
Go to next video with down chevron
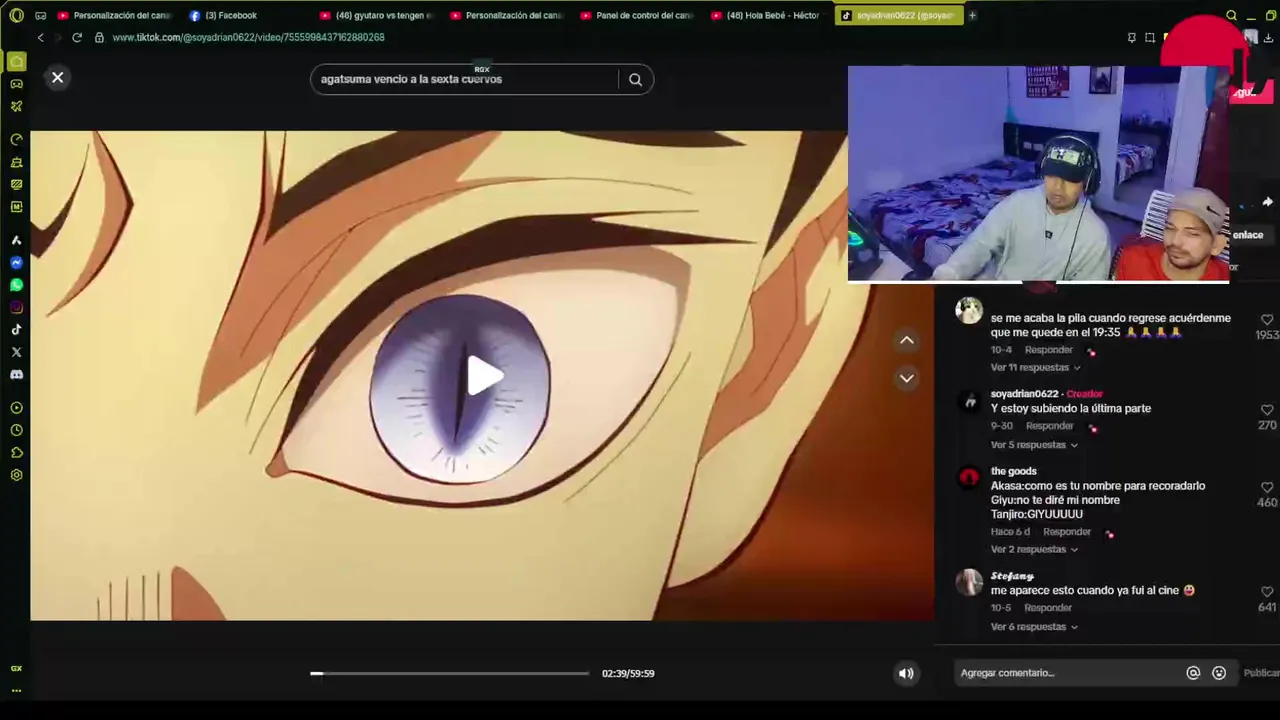pos(906,378)
